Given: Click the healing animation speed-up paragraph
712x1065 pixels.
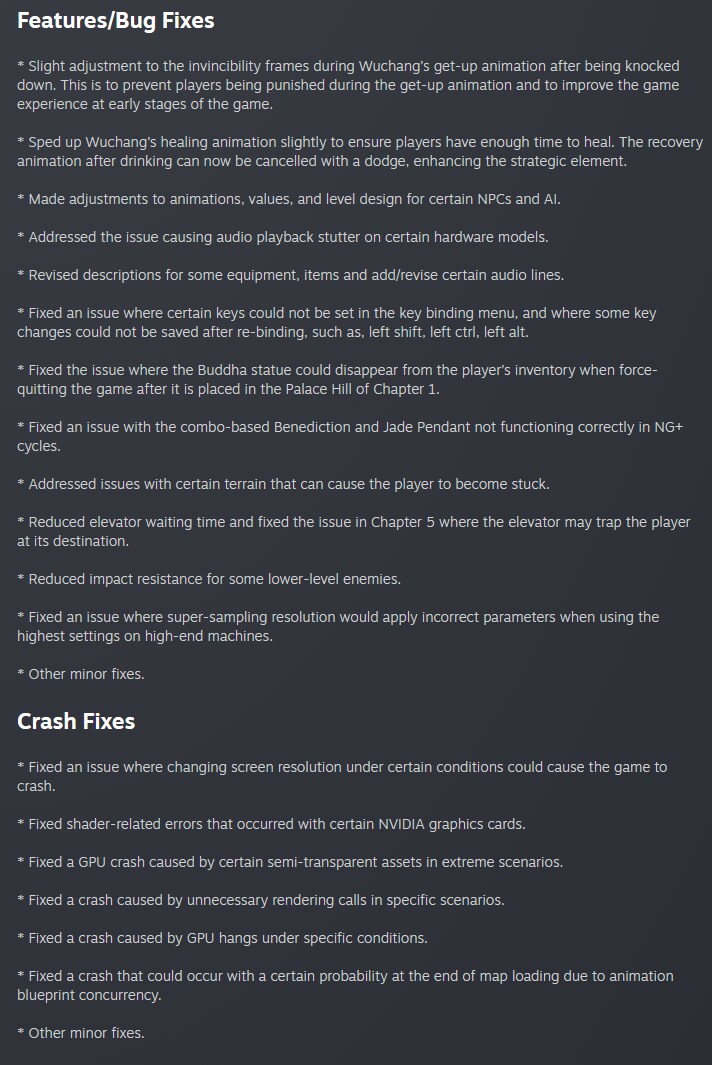Looking at the screenshot, I should 360,151.
